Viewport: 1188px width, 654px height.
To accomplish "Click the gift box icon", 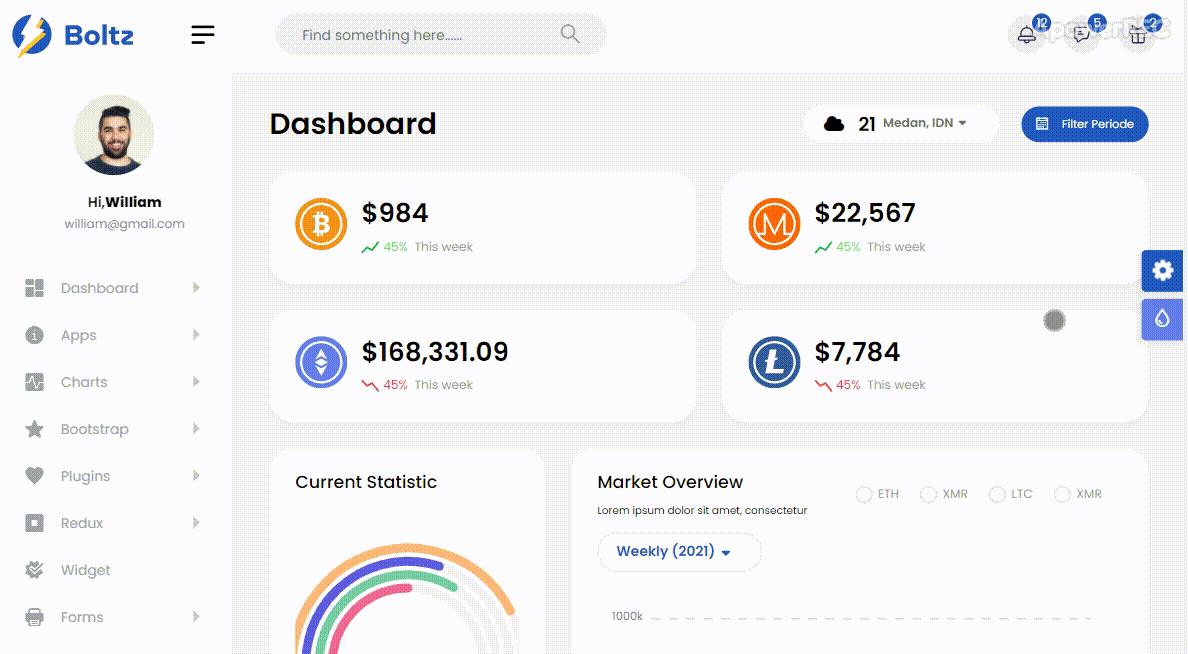I will pos(1138,35).
